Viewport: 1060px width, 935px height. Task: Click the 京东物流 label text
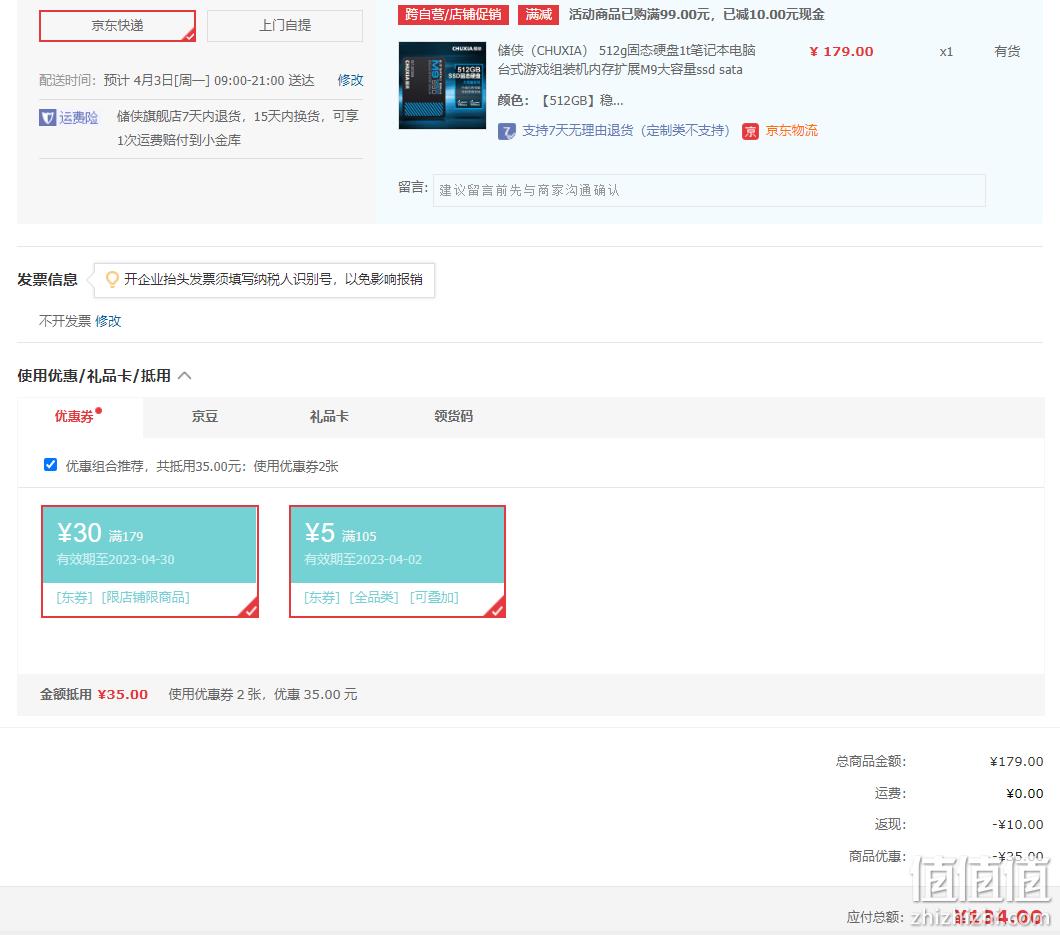pyautogui.click(x=792, y=130)
